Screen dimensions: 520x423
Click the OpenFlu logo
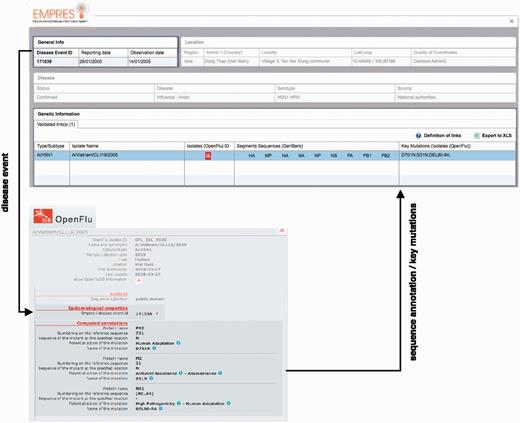[x=63, y=216]
